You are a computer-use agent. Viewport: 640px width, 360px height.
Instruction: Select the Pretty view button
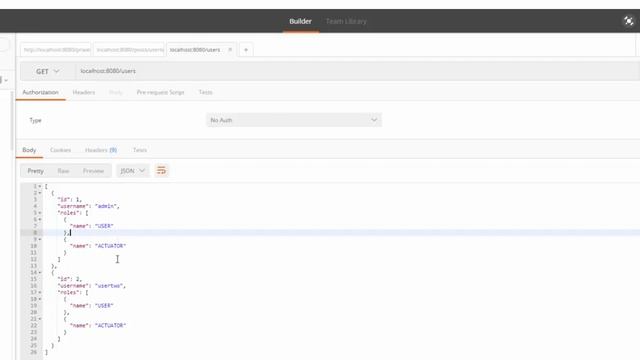(x=36, y=171)
